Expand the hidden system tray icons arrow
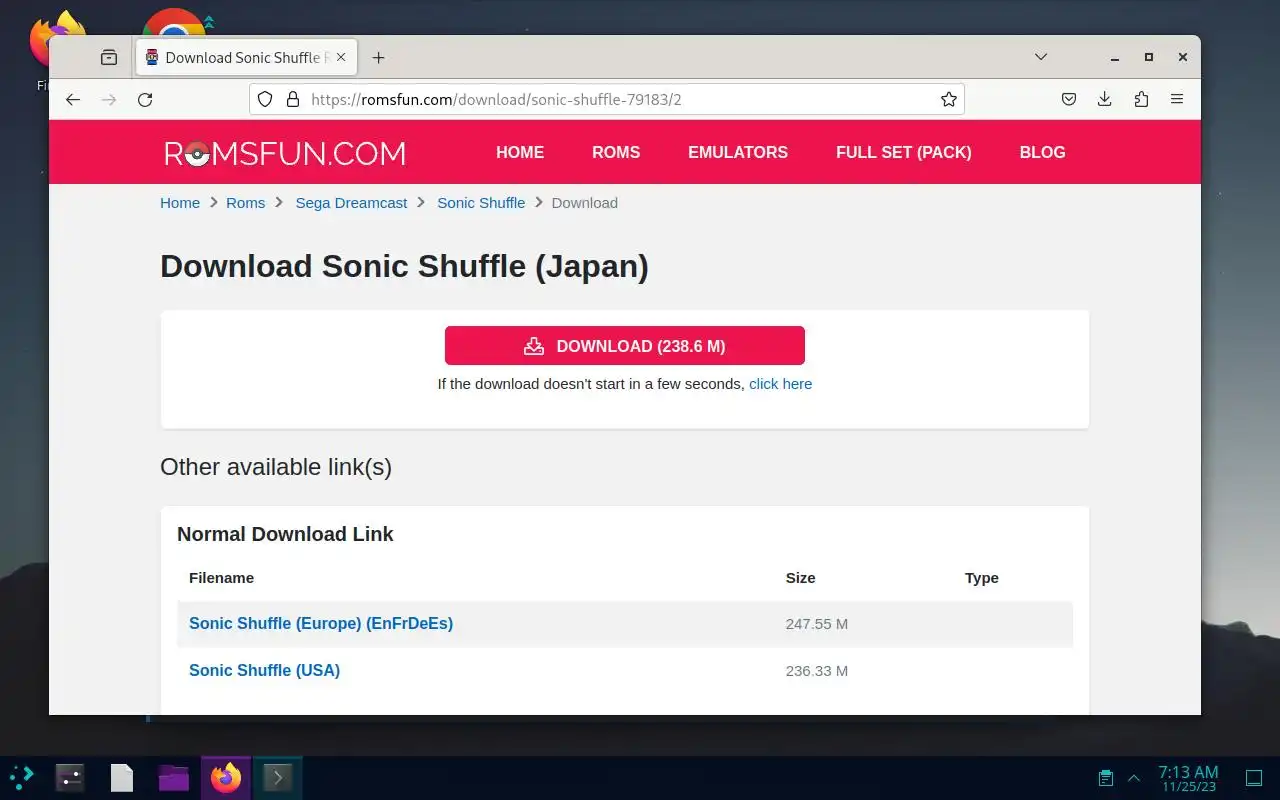Image resolution: width=1280 pixels, height=800 pixels. coord(1134,778)
